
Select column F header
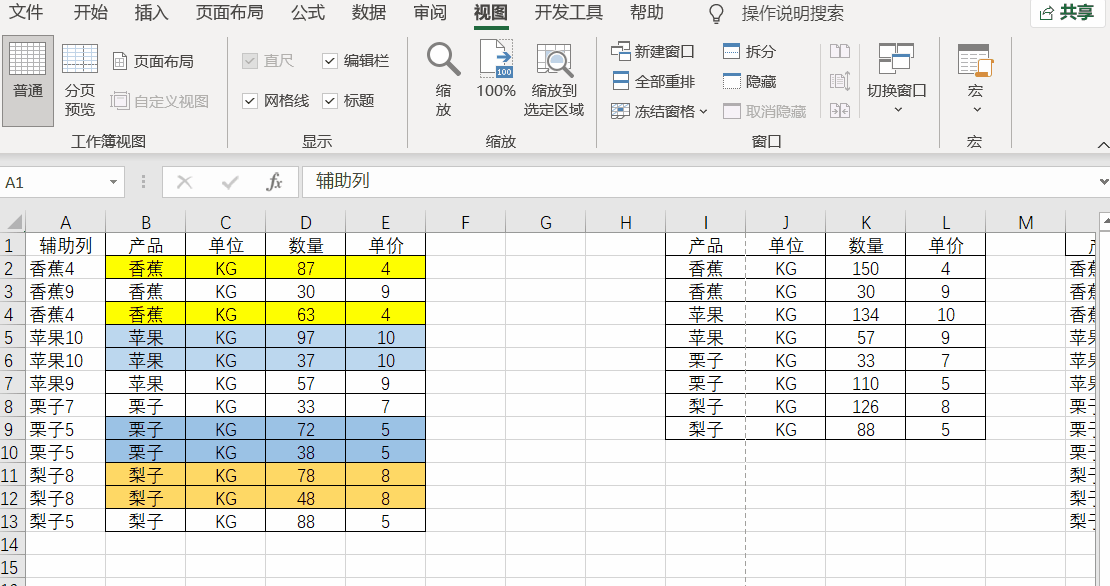coord(465,222)
